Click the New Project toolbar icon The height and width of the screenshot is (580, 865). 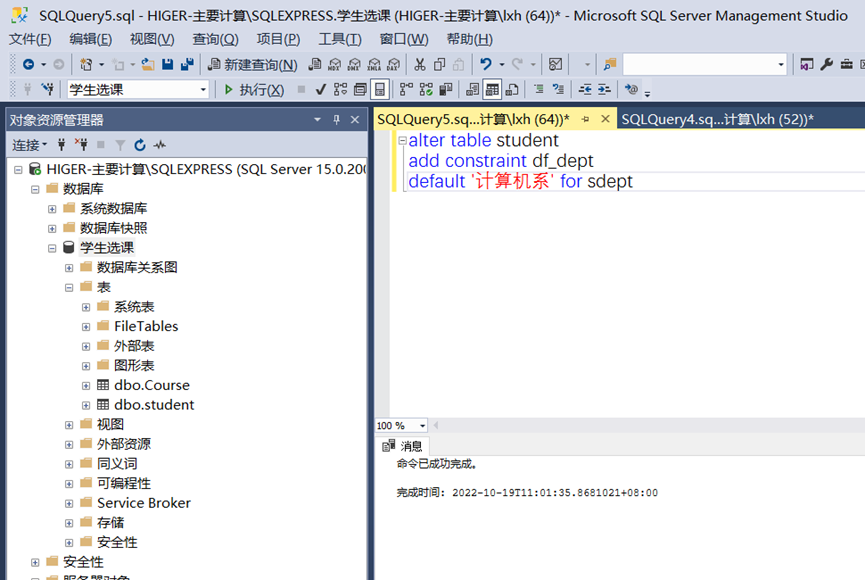(x=86, y=65)
